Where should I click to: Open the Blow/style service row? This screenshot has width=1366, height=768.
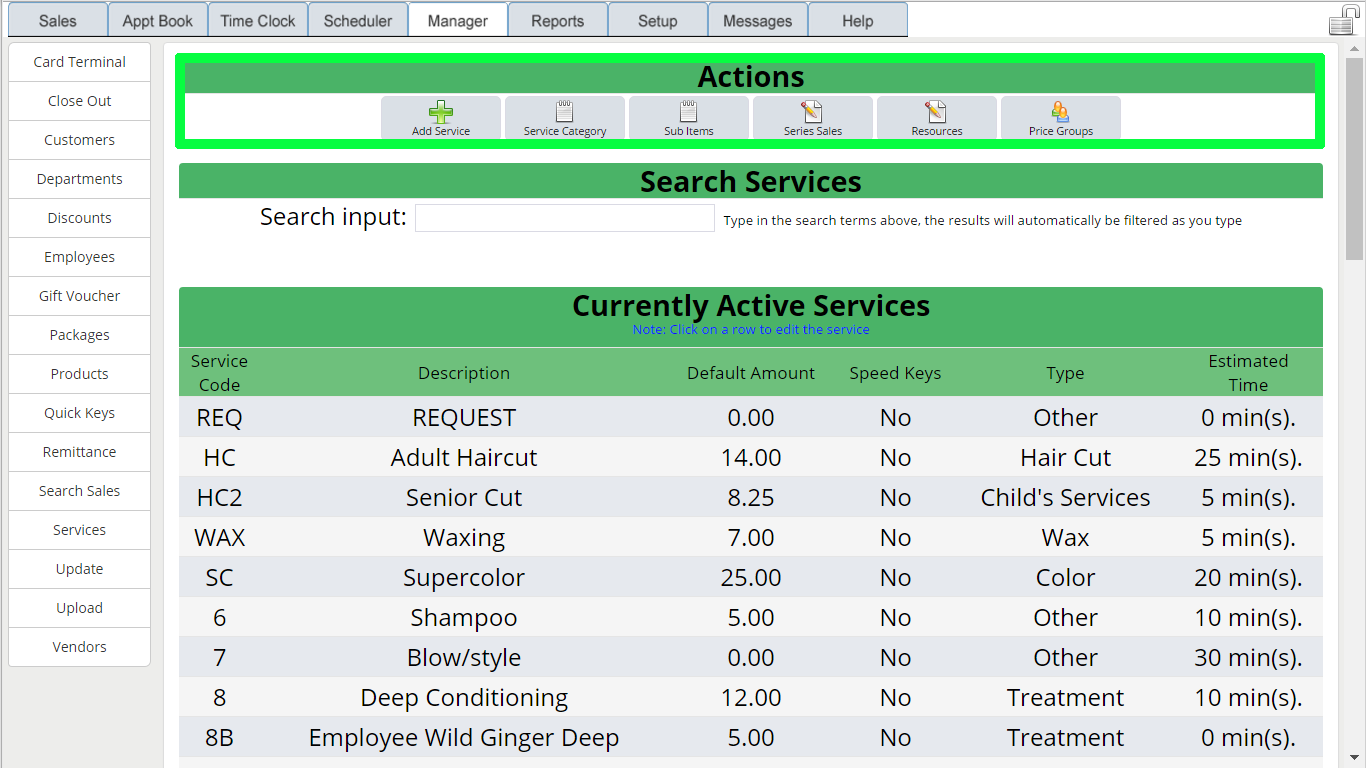pos(751,657)
